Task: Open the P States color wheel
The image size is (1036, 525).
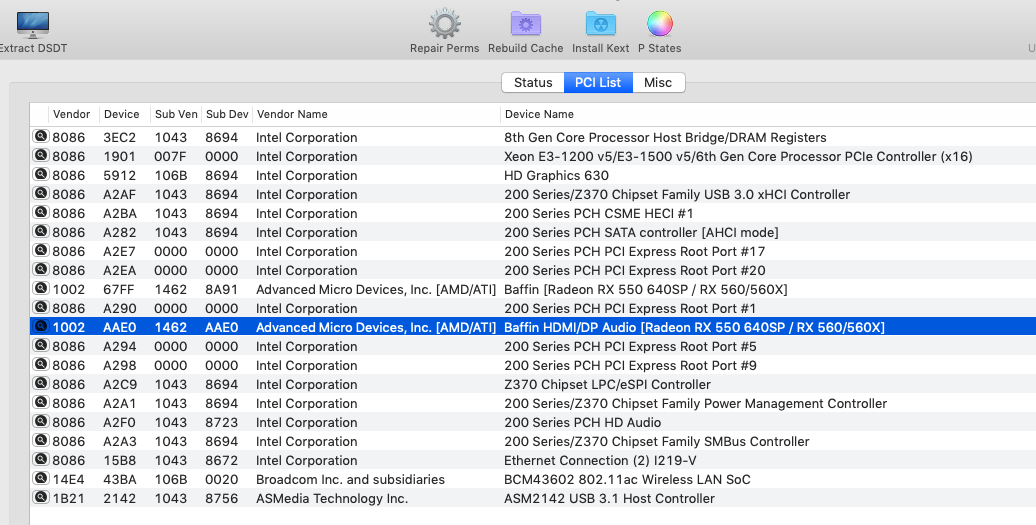Action: click(x=659, y=24)
